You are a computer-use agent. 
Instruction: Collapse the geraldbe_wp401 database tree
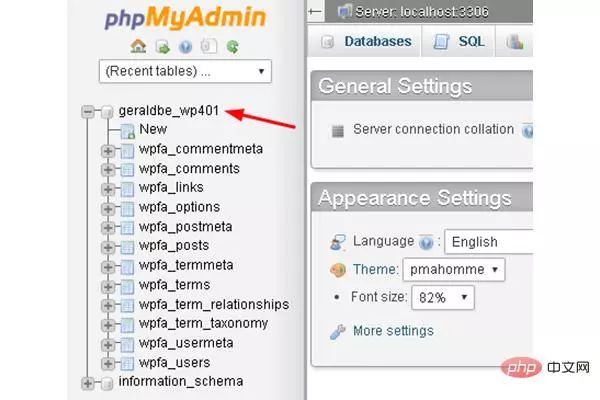click(x=88, y=112)
